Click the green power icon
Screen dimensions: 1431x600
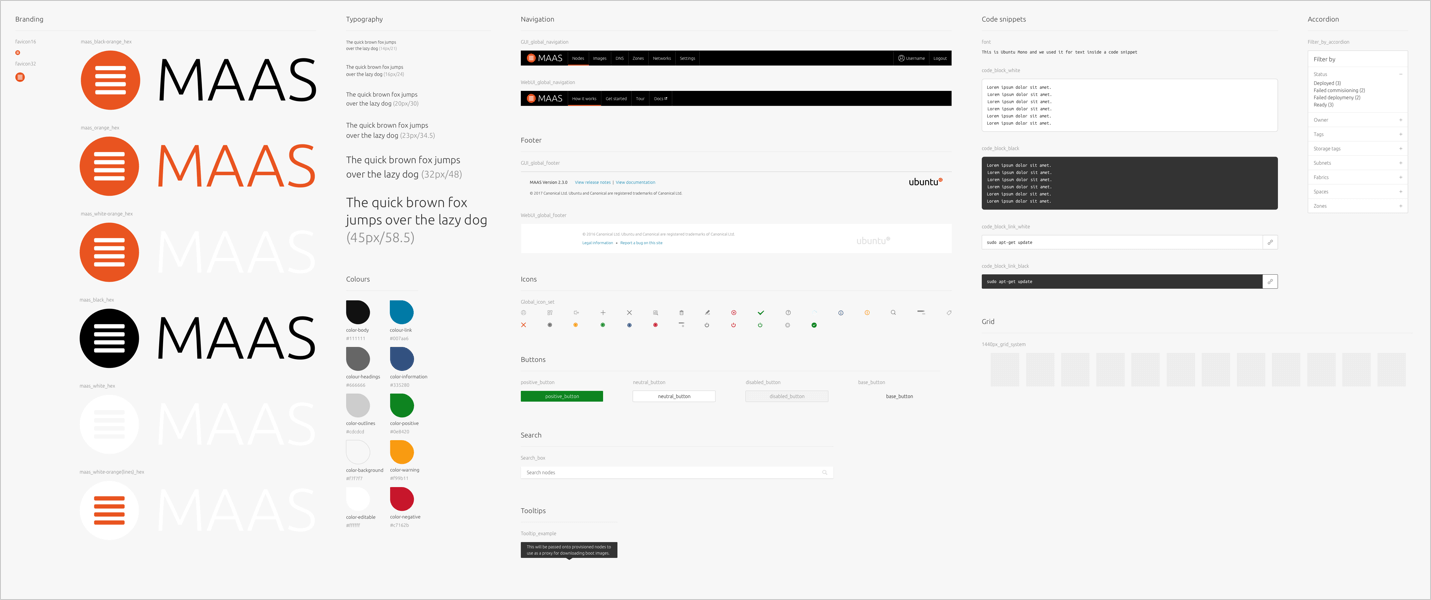pyautogui.click(x=760, y=325)
